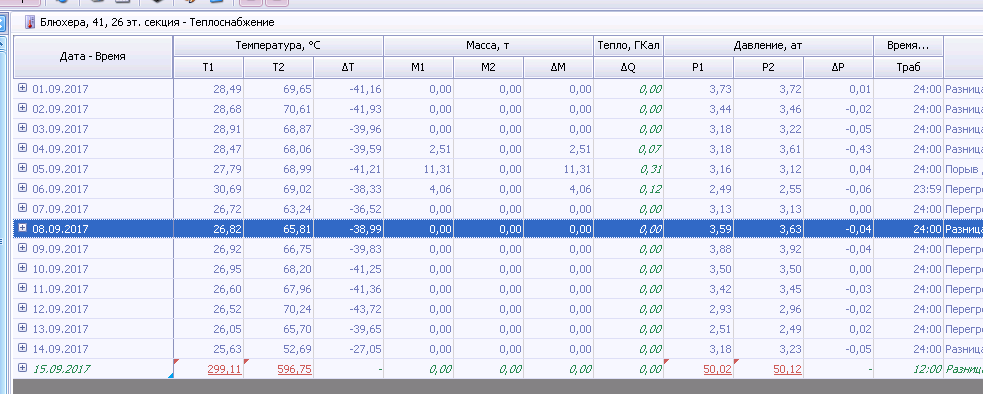The height and width of the screenshot is (394, 983).
Task: Select the -0,03 ΔP cell
Action: click(839, 289)
